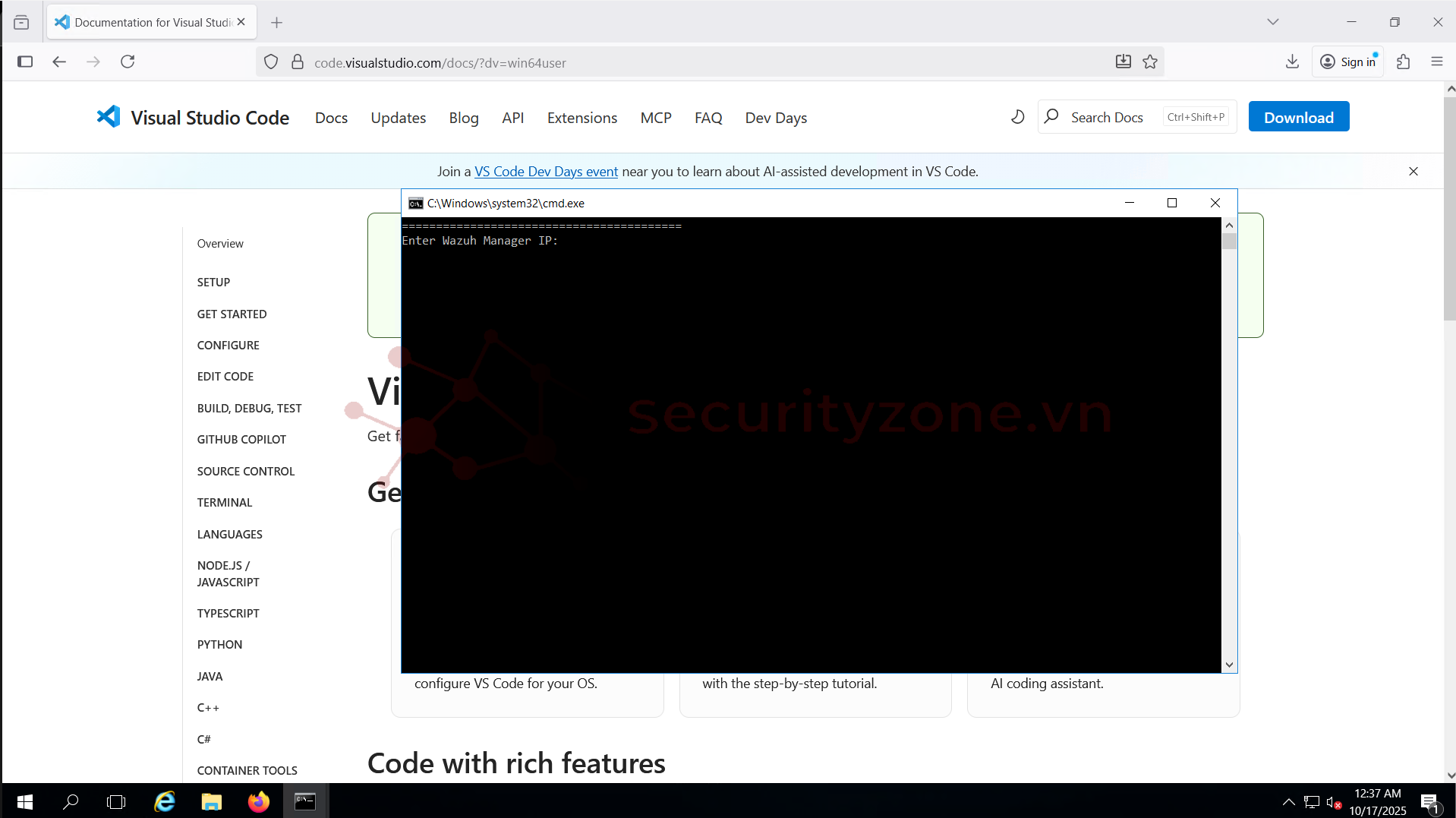Go to the Updates page
Screen dimensions: 1456x818
tap(398, 118)
